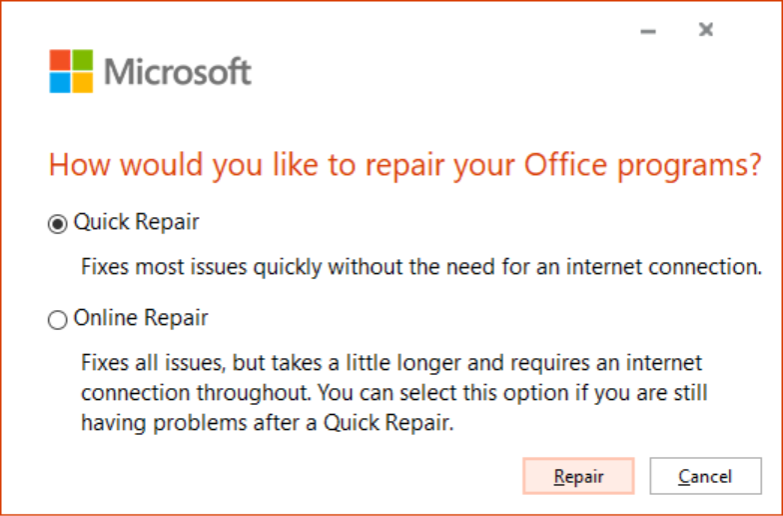Click the repair question heading
The width and height of the screenshot is (783, 516).
click(x=405, y=165)
